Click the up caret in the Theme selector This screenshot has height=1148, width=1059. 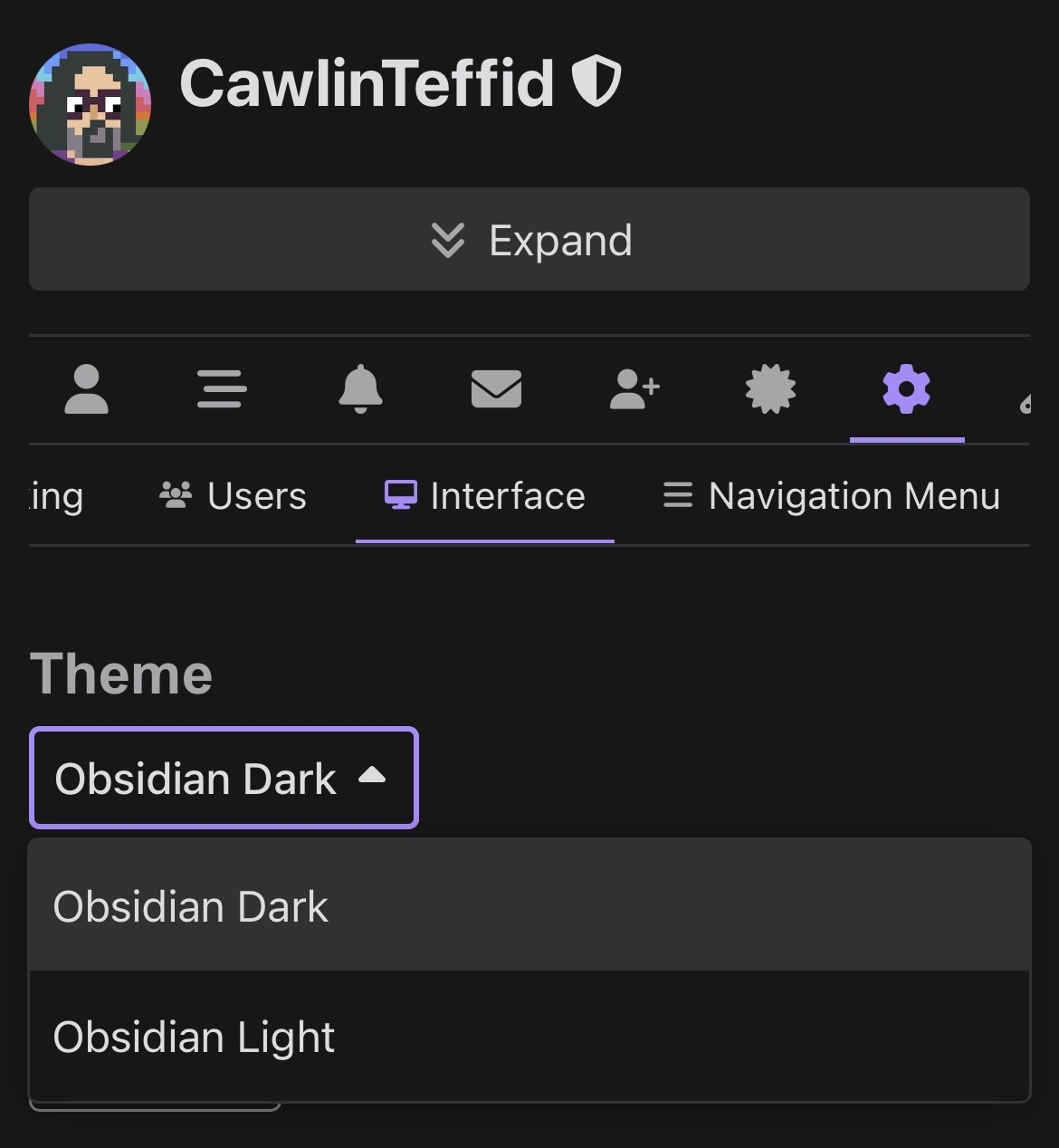pyautogui.click(x=372, y=776)
